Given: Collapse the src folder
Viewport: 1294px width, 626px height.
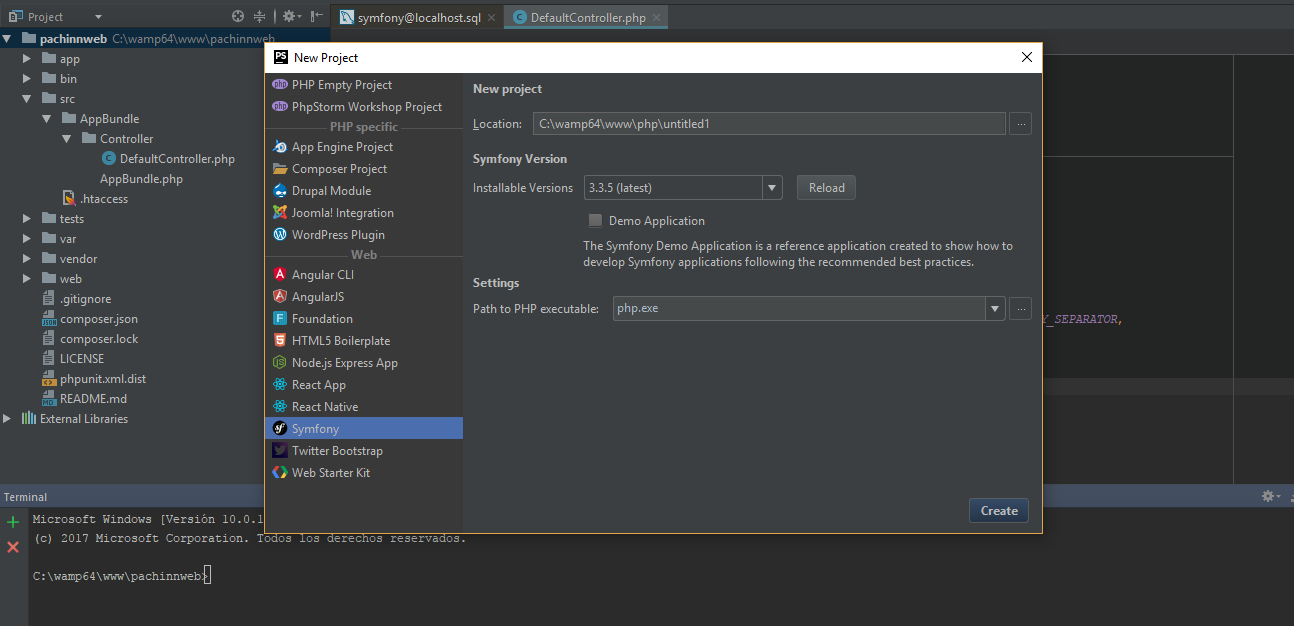Looking at the screenshot, I should [x=27, y=99].
